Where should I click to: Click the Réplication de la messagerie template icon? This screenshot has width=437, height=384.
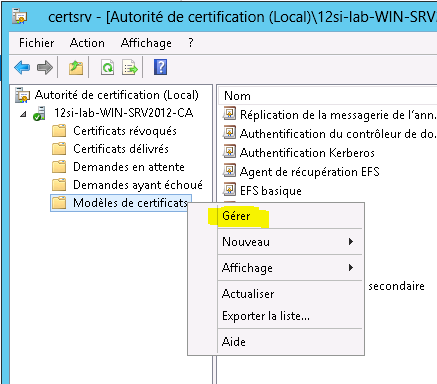229,113
